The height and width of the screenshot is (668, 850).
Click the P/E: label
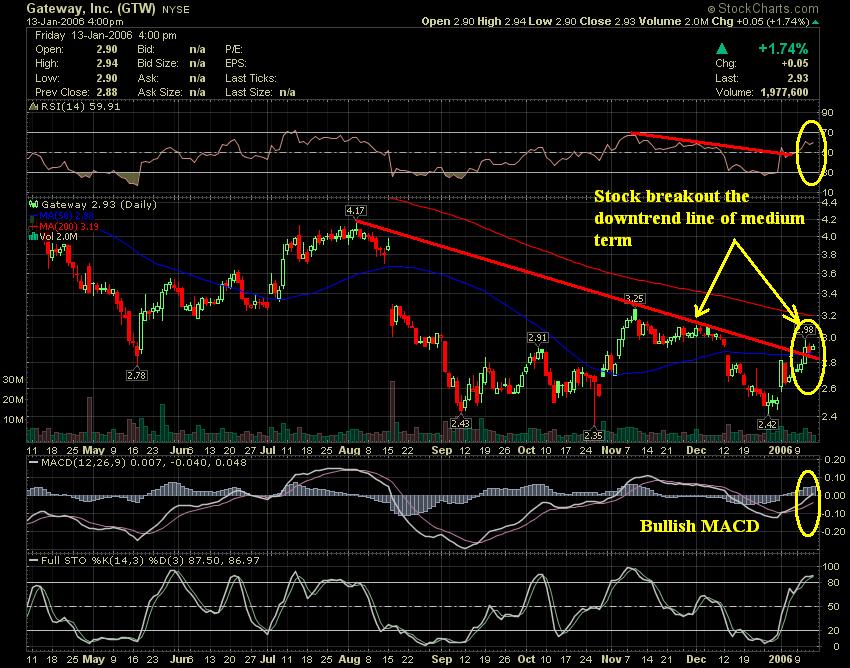point(234,49)
